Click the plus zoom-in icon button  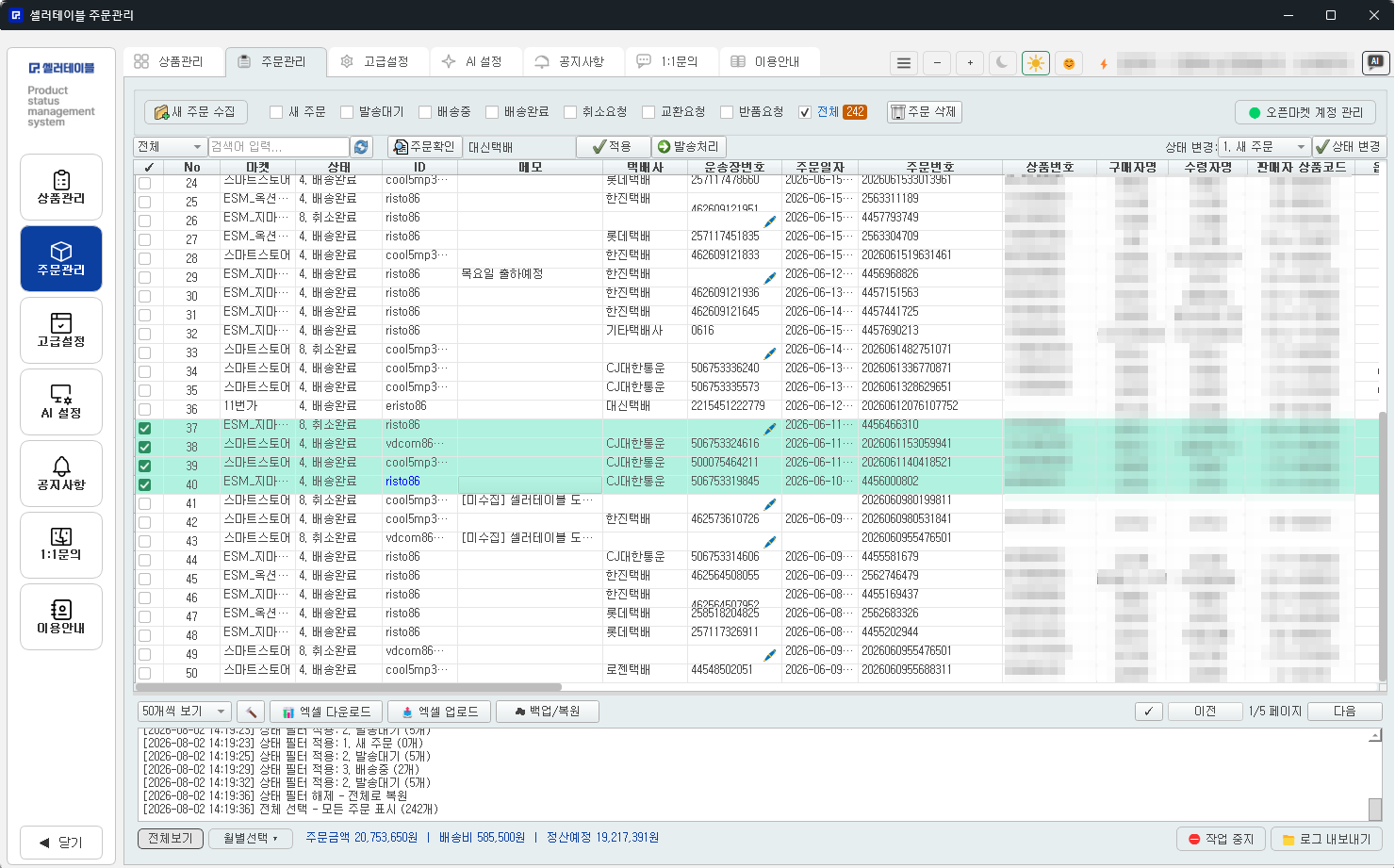tap(970, 63)
